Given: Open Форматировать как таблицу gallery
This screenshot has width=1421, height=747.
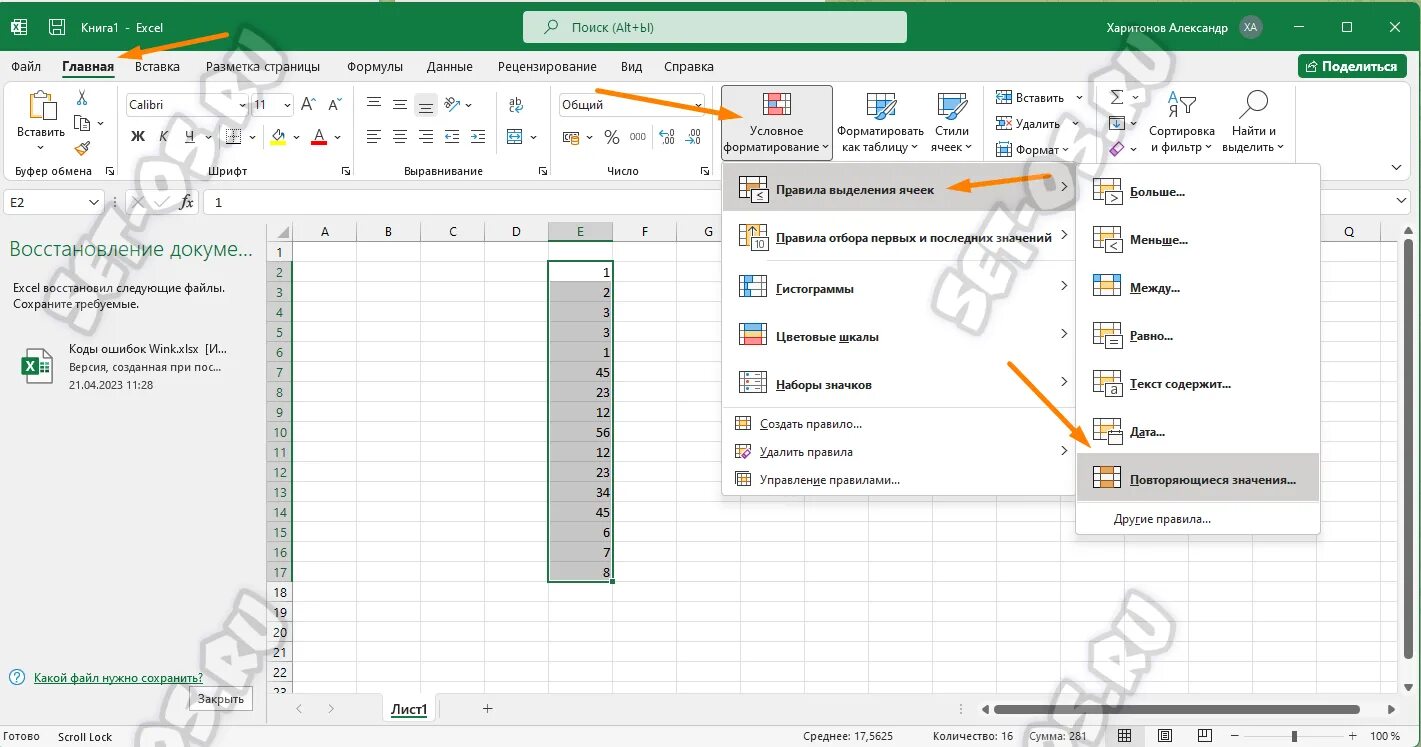Looking at the screenshot, I should [880, 122].
